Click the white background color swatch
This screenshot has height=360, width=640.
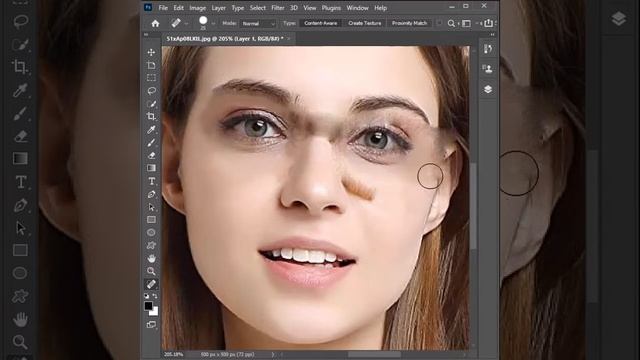click(154, 312)
